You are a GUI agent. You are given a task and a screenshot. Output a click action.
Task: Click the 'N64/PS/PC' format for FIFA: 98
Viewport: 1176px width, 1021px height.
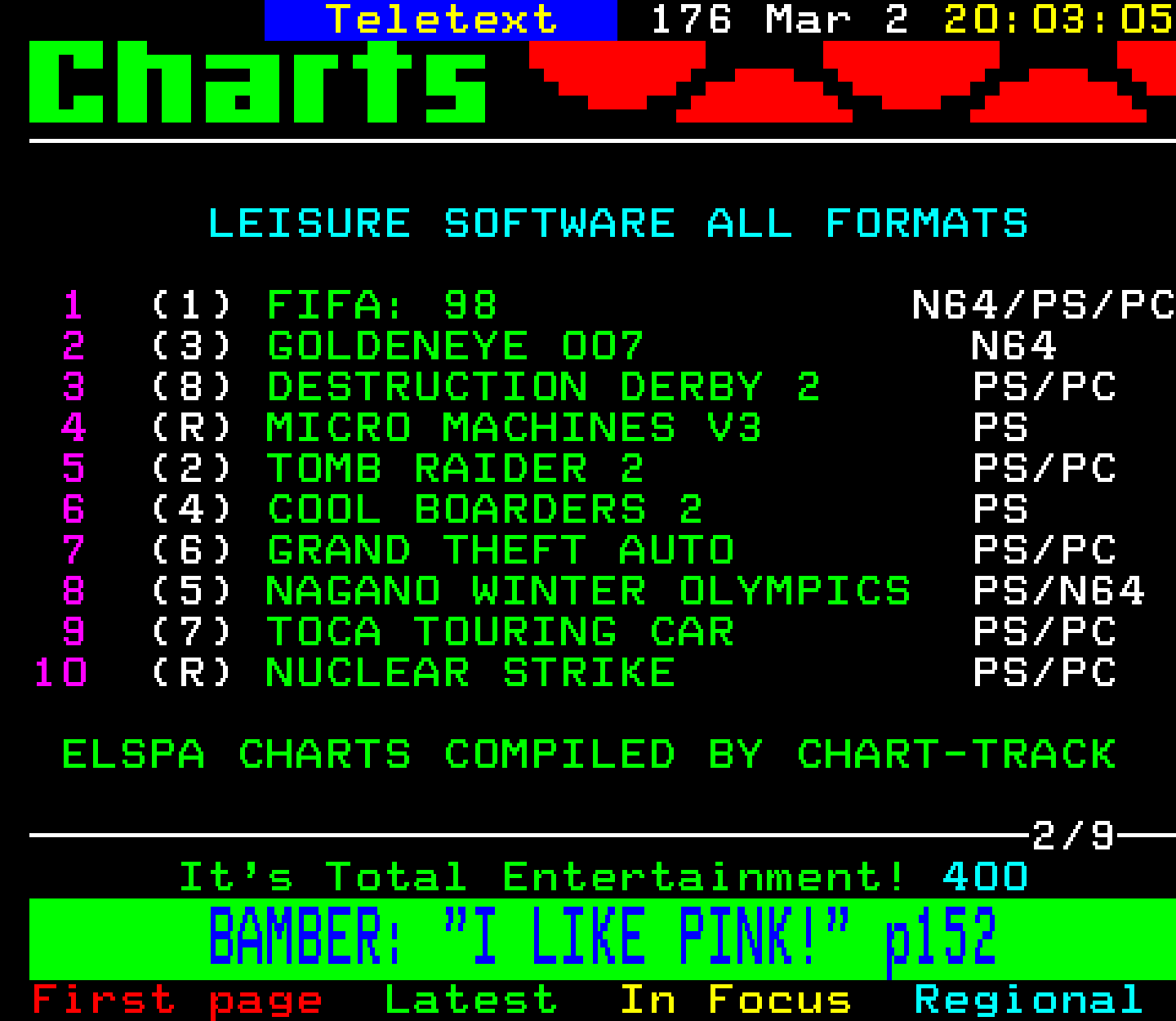coord(1044,305)
